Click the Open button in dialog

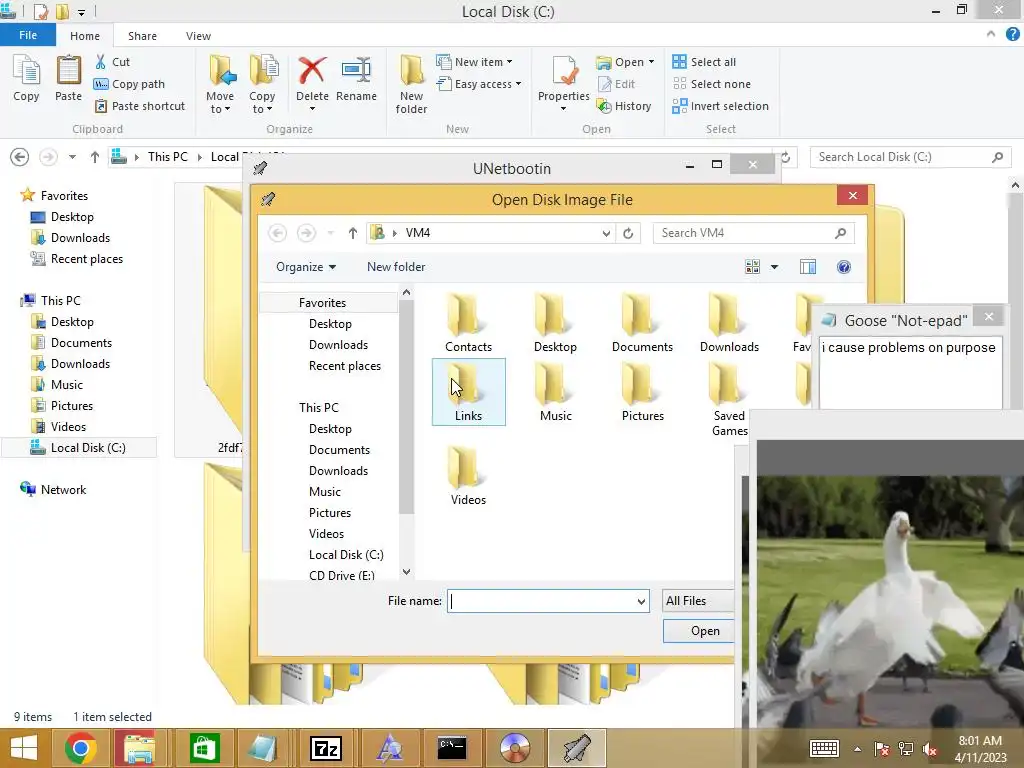pos(699,631)
